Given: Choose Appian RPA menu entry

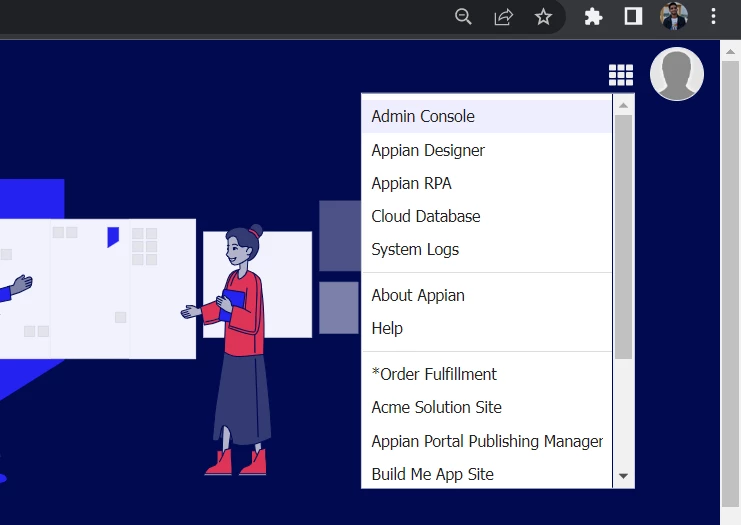Looking at the screenshot, I should [487, 183].
